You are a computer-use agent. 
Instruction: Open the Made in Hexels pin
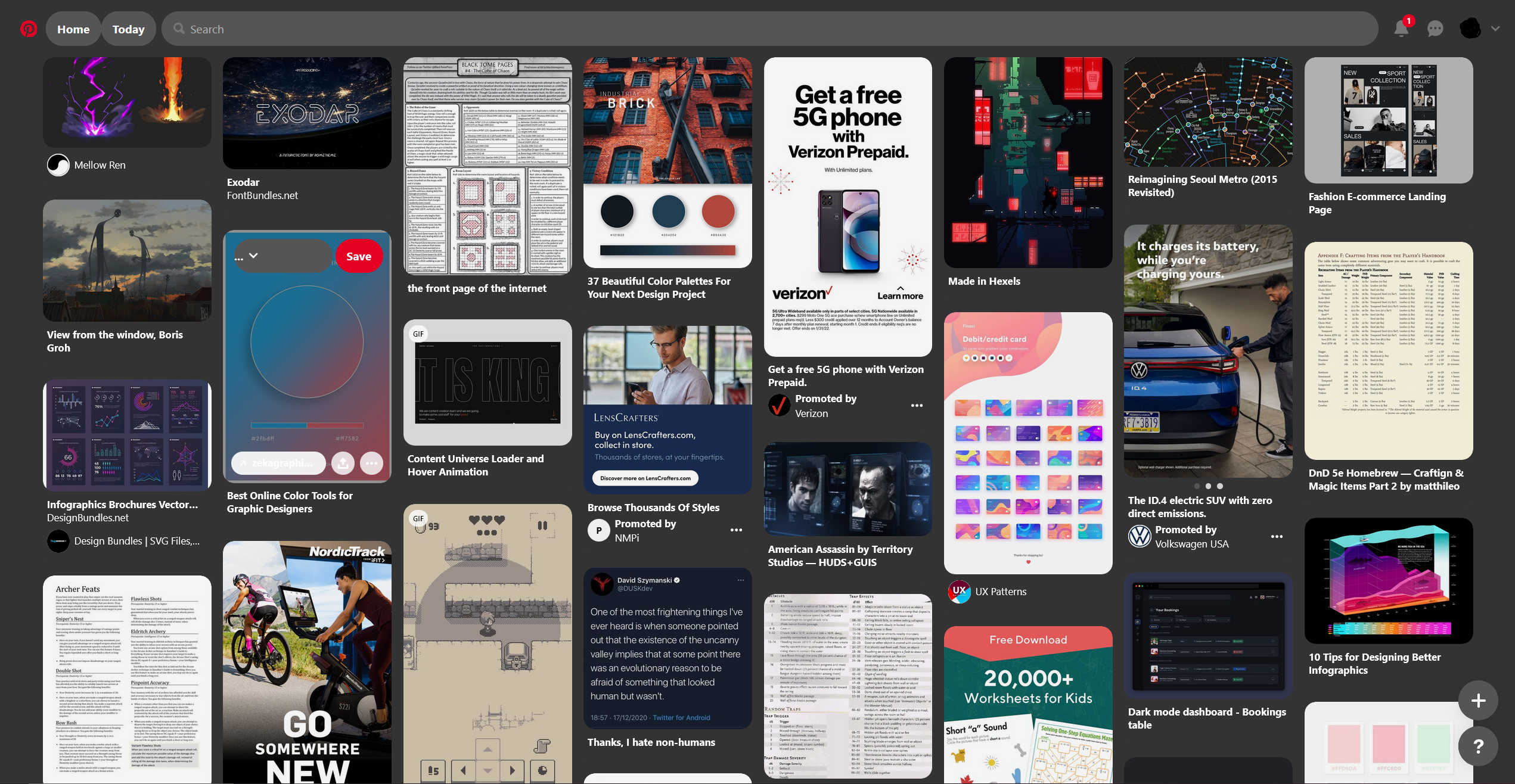click(1028, 163)
